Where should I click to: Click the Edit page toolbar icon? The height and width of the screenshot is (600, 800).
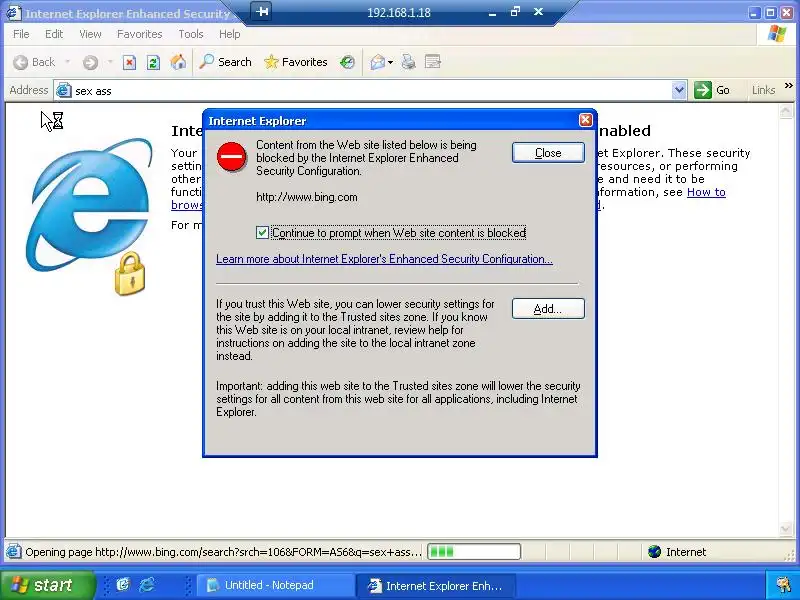pos(433,62)
